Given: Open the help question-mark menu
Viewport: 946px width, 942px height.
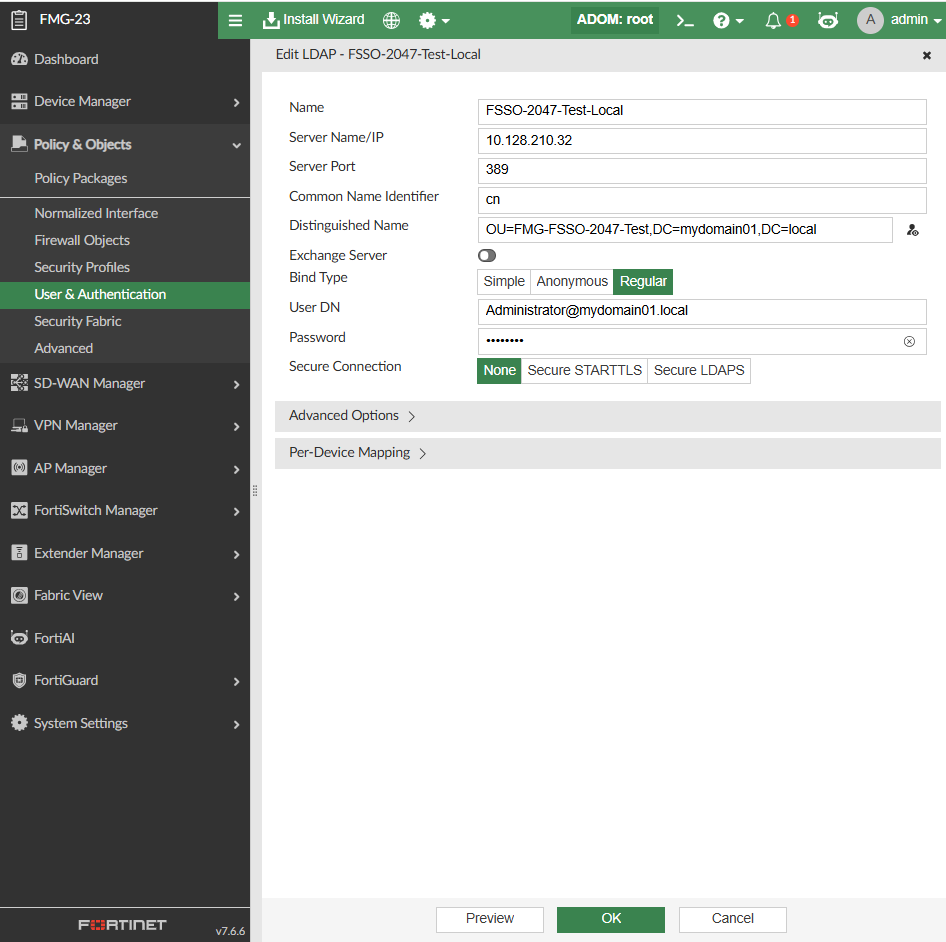Looking at the screenshot, I should 728,21.
